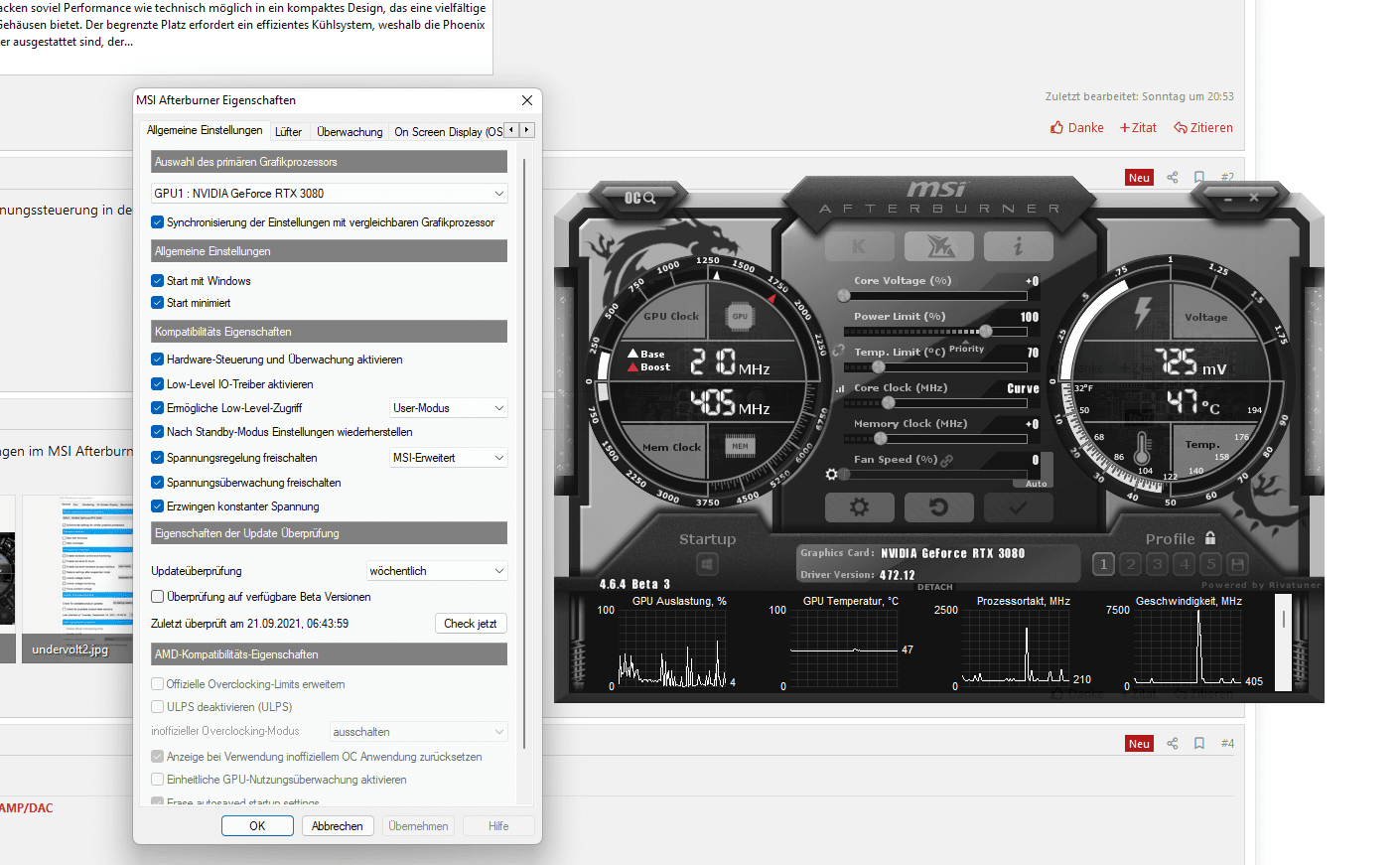This screenshot has height=865, width=1400.
Task: Switch to 'Allgemeine Einstellungen' tab
Action: coord(205,130)
